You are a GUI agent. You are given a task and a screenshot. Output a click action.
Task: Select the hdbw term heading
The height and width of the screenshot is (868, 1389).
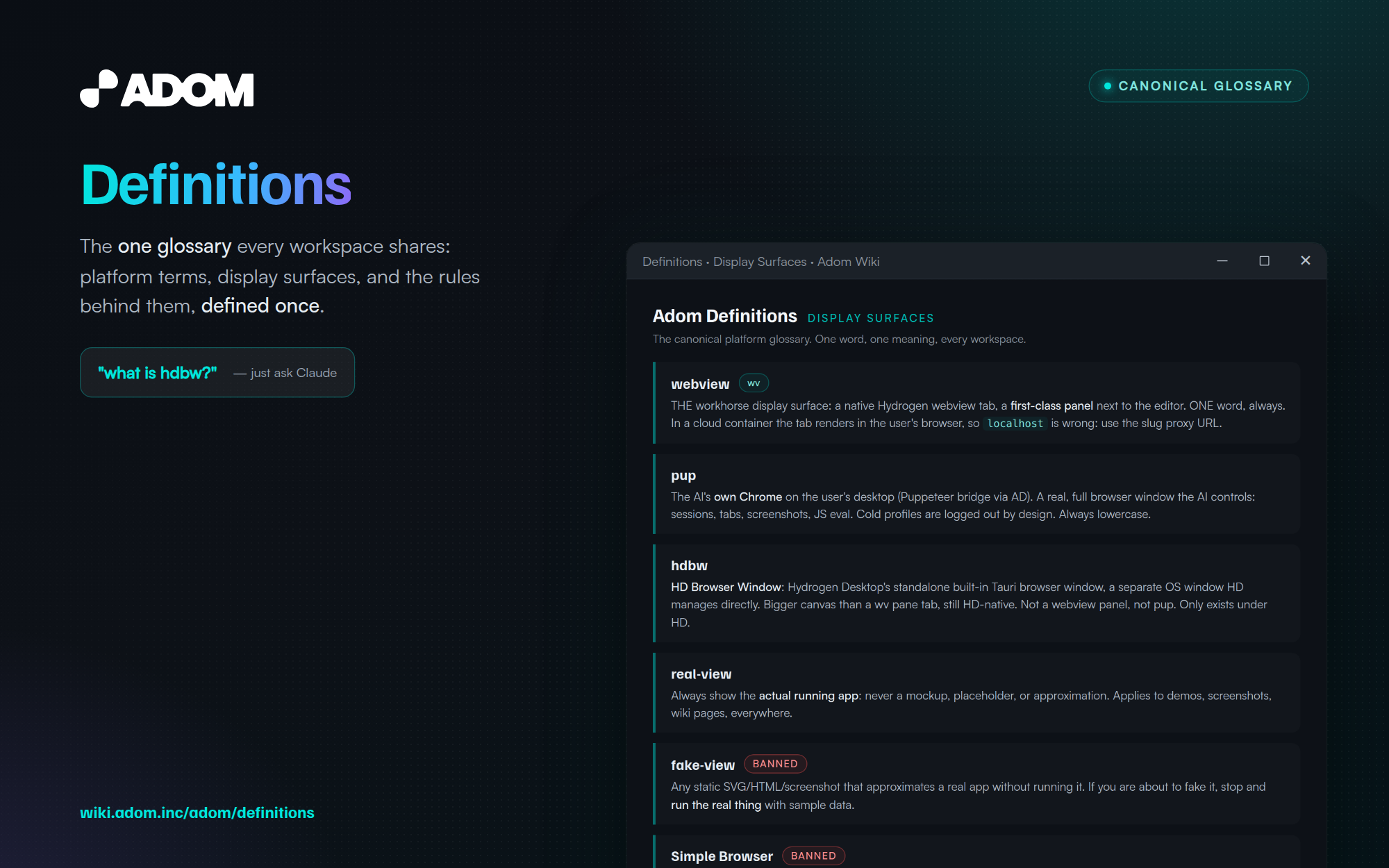point(689,566)
